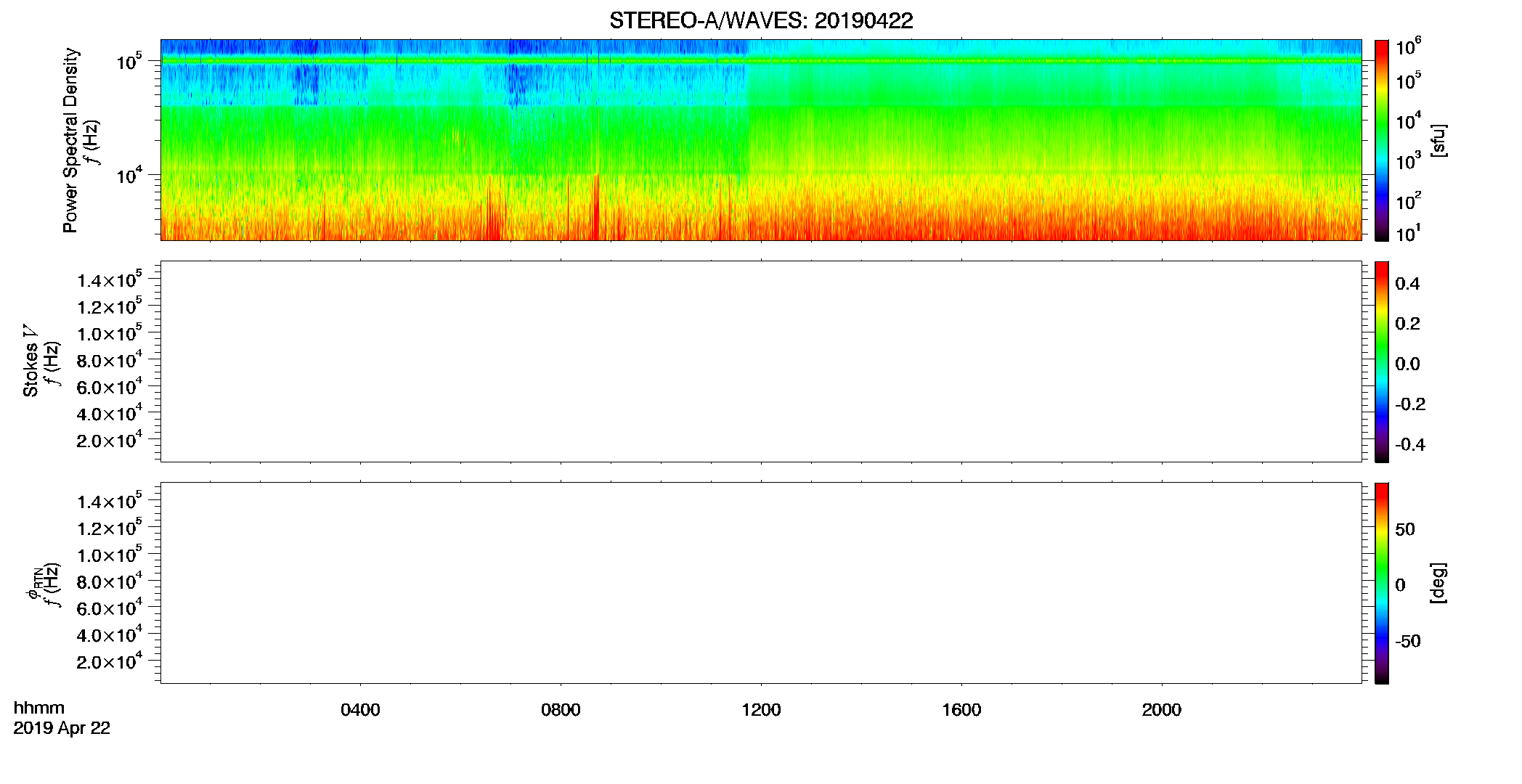
Task: Click the 1600 time axis label
Action: pyautogui.click(x=961, y=710)
